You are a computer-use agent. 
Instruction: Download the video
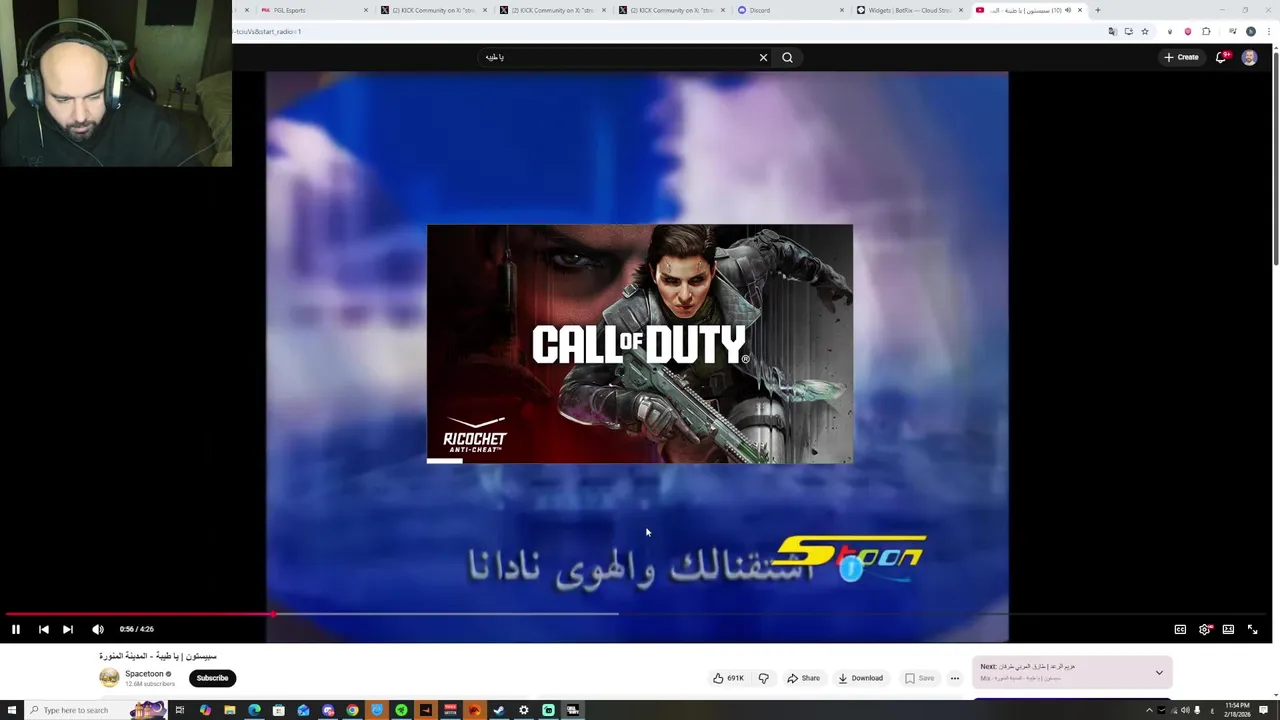coord(861,678)
